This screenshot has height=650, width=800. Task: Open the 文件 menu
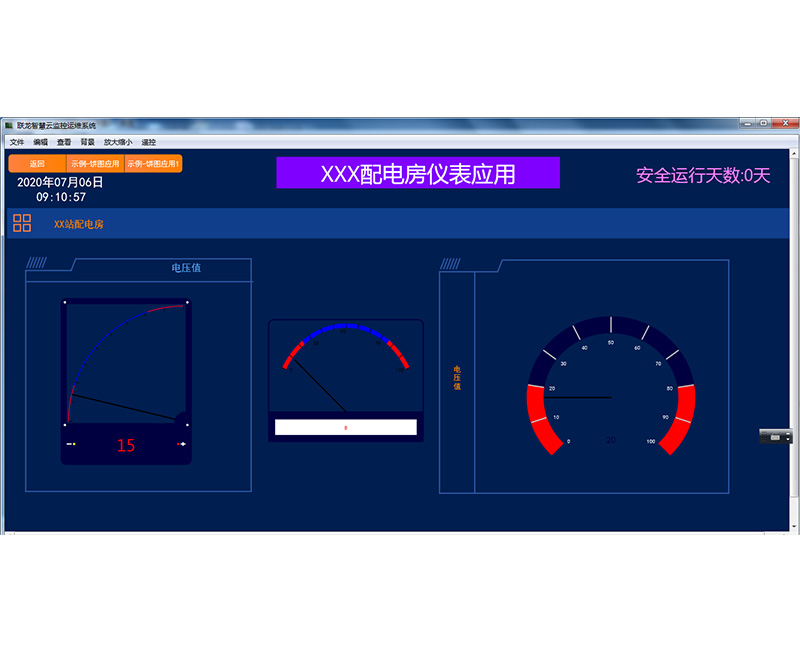tap(16, 142)
